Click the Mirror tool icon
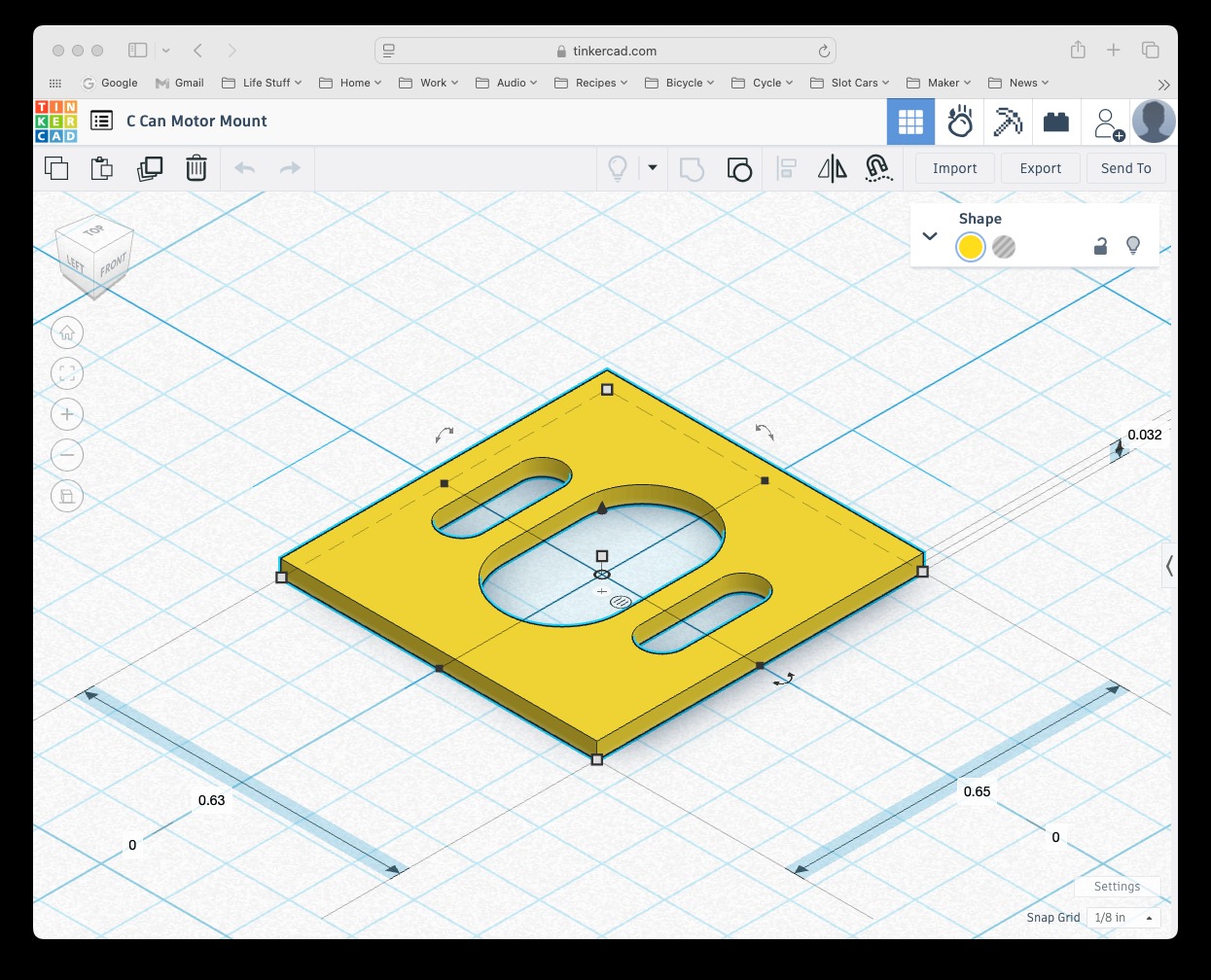 click(833, 169)
